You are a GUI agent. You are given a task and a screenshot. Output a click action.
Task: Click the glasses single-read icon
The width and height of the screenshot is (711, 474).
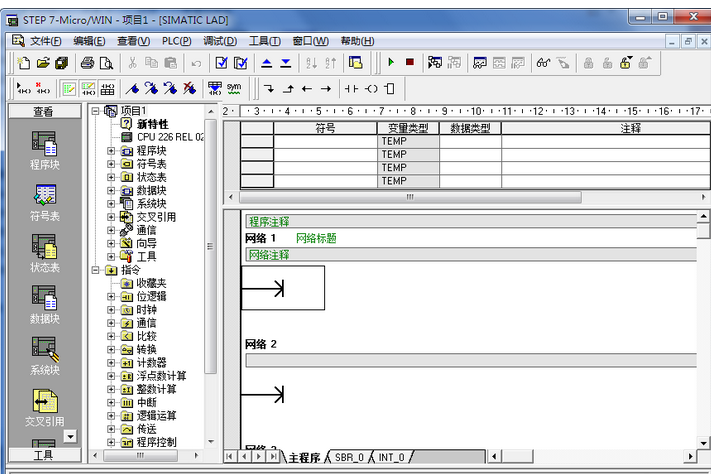543,63
